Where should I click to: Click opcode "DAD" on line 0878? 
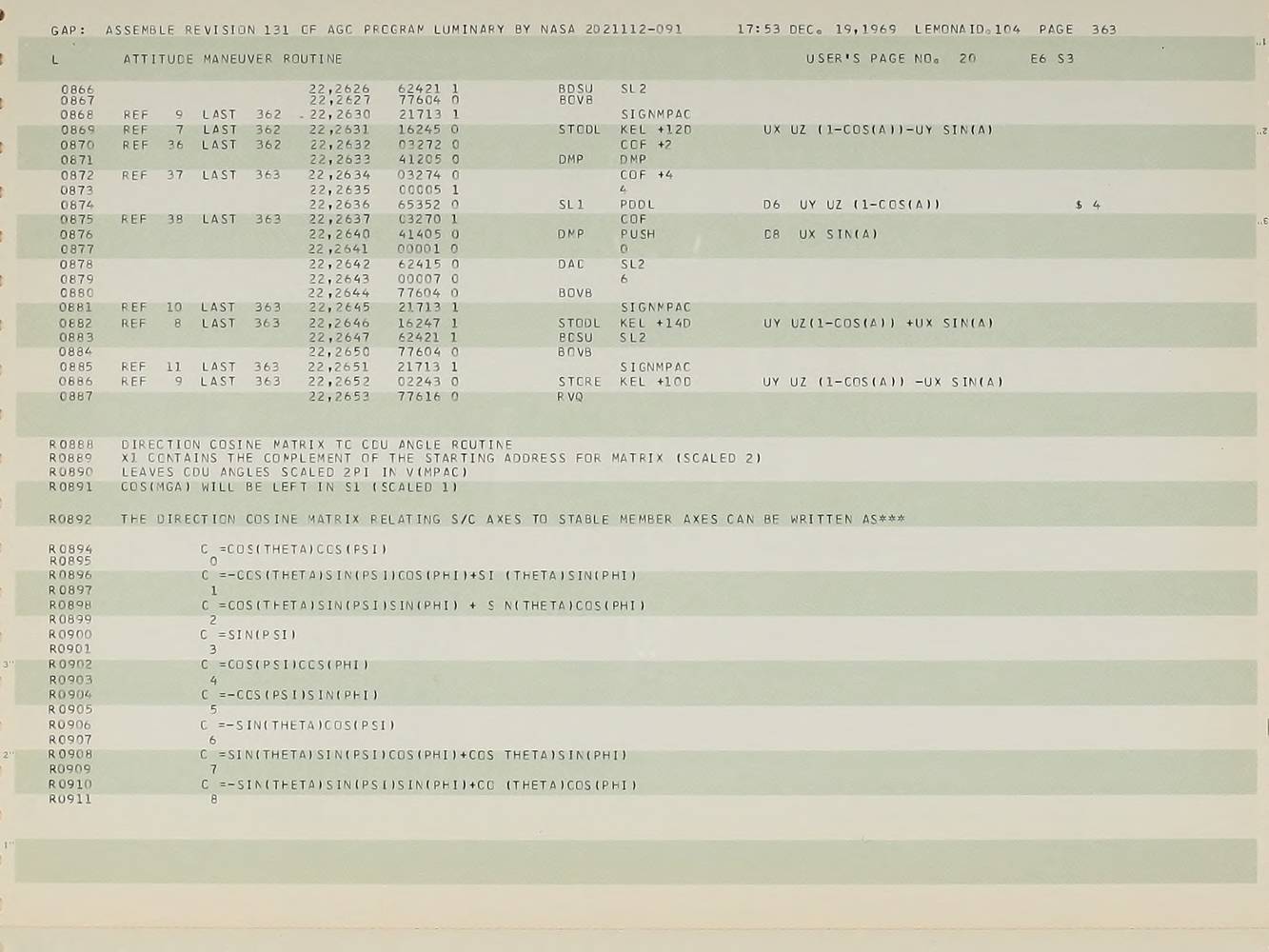[571, 264]
